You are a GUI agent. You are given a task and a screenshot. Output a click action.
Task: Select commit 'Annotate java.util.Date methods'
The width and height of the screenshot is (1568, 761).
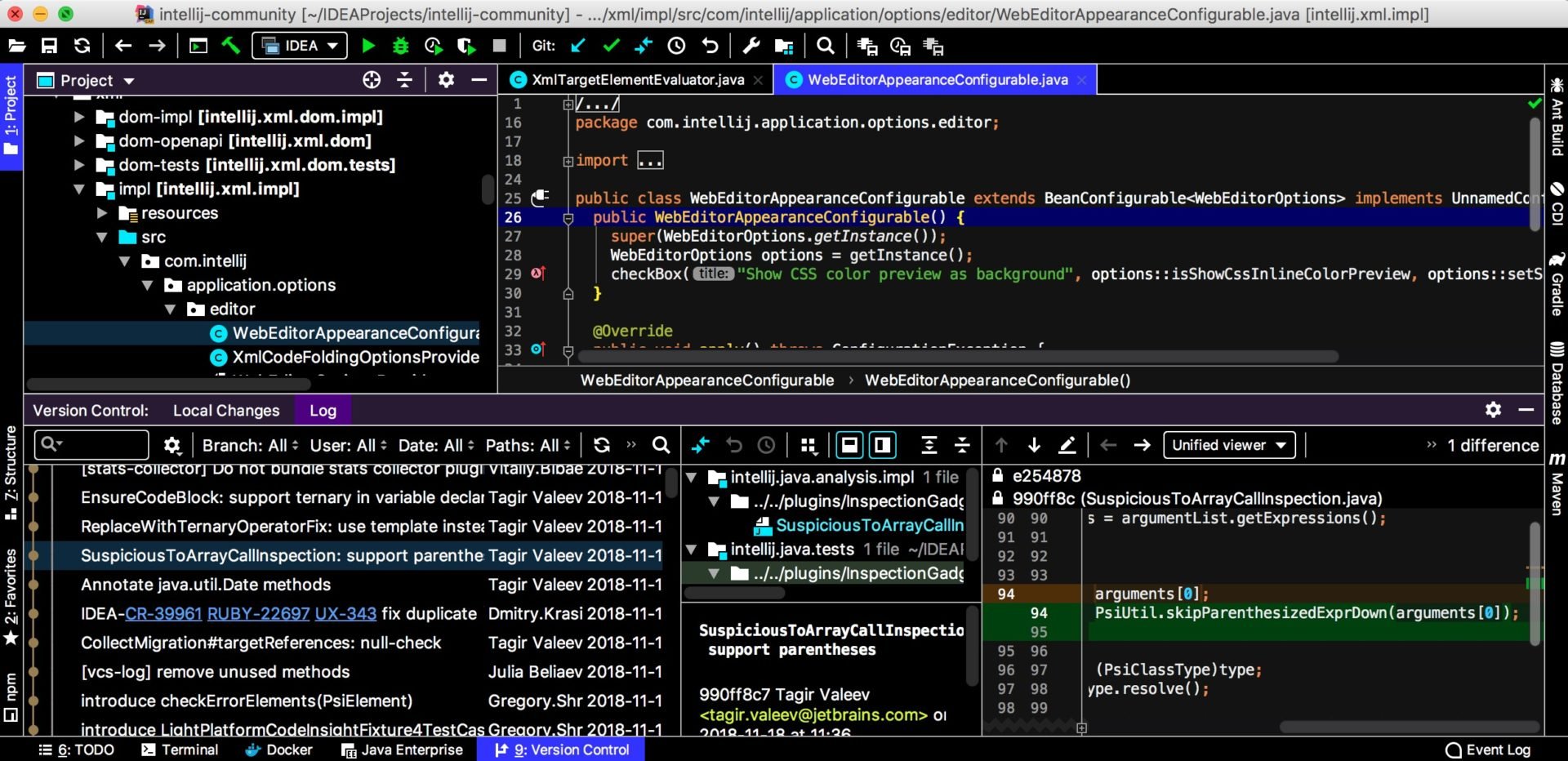(x=206, y=585)
